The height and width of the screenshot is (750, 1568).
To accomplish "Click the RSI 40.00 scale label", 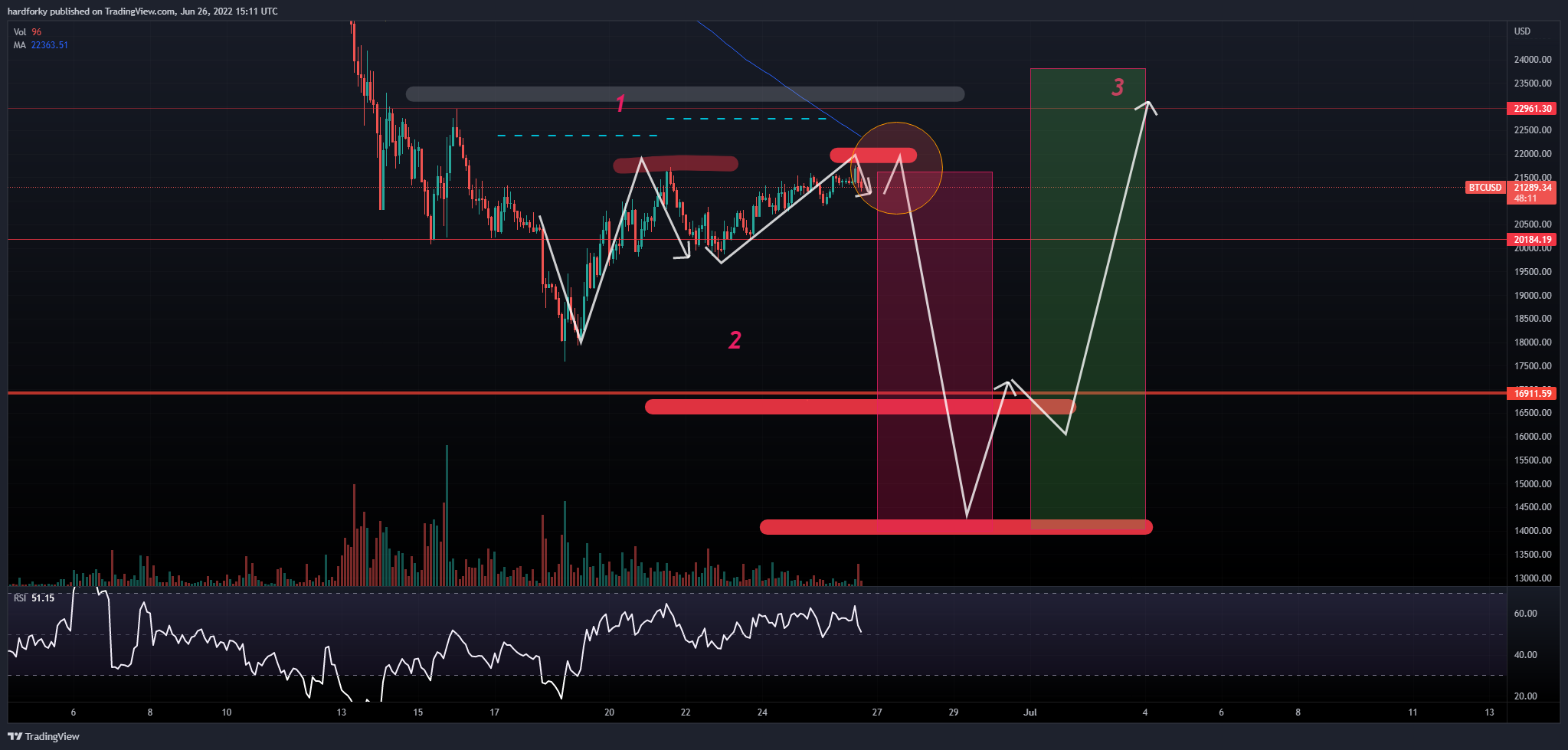I will [1525, 655].
